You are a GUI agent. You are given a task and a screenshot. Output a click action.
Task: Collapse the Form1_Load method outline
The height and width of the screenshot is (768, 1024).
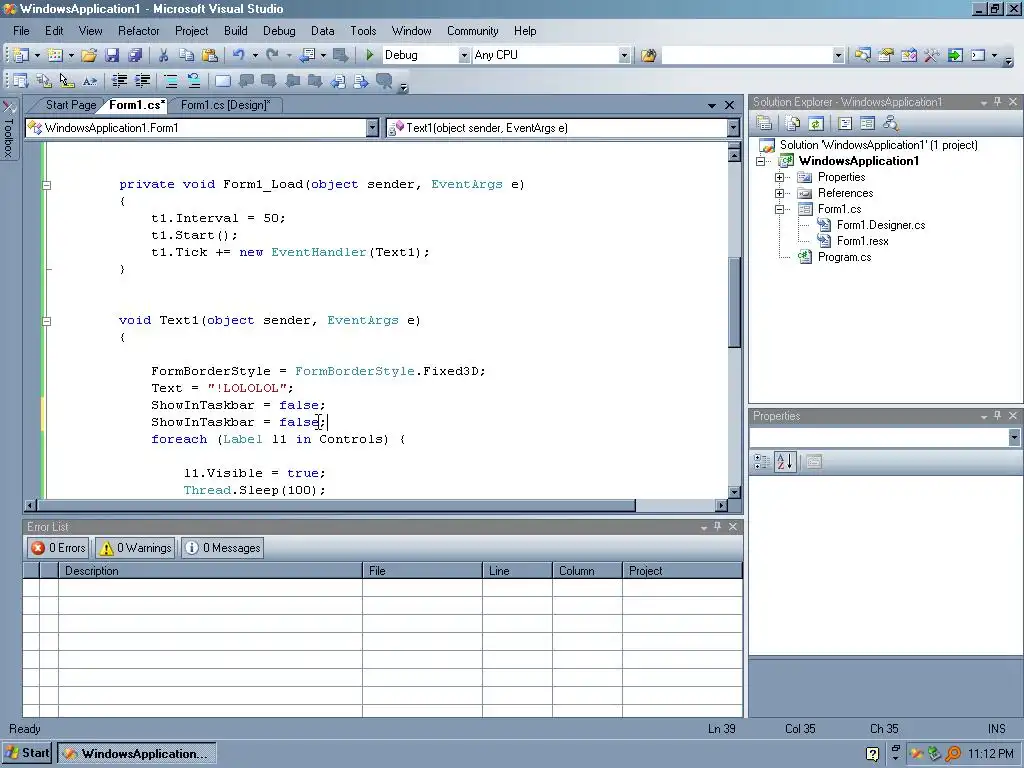click(46, 185)
